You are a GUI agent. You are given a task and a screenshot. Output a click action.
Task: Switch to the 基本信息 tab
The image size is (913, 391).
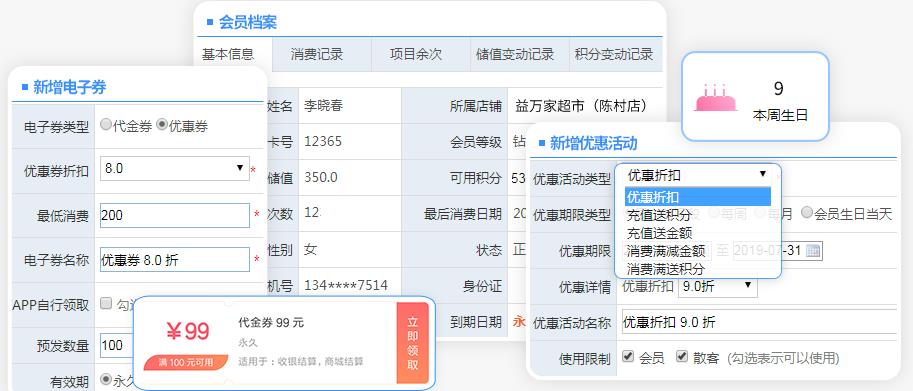click(x=233, y=55)
